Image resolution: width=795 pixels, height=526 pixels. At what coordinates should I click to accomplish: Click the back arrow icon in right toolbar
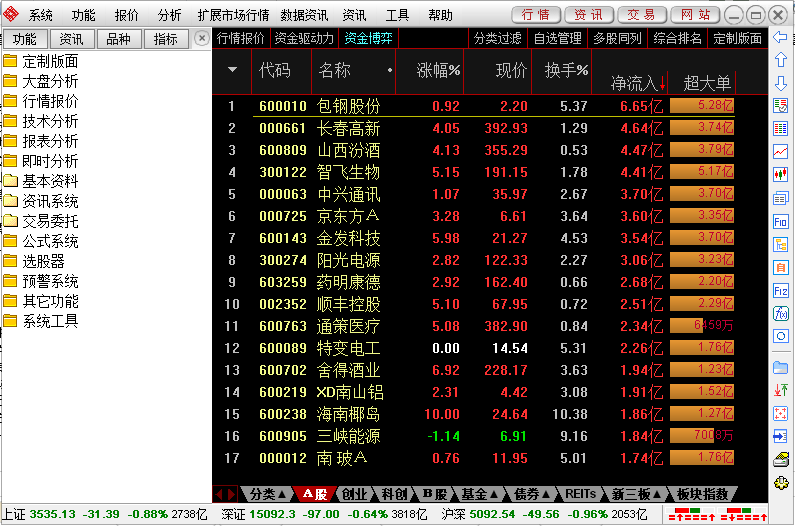pyautogui.click(x=781, y=37)
